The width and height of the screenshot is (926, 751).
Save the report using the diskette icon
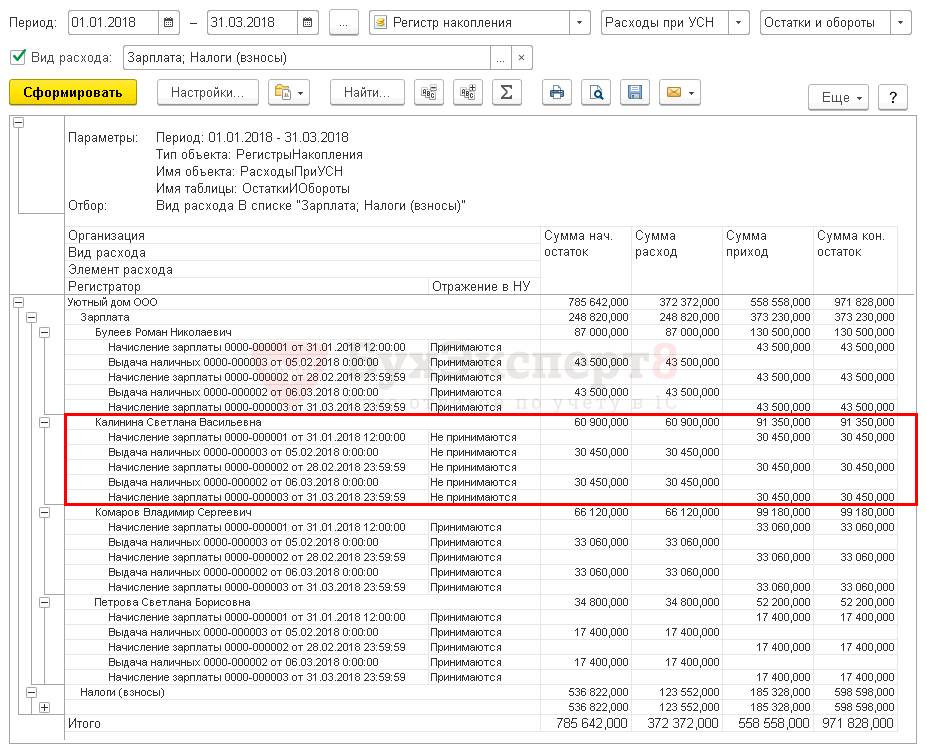[633, 93]
